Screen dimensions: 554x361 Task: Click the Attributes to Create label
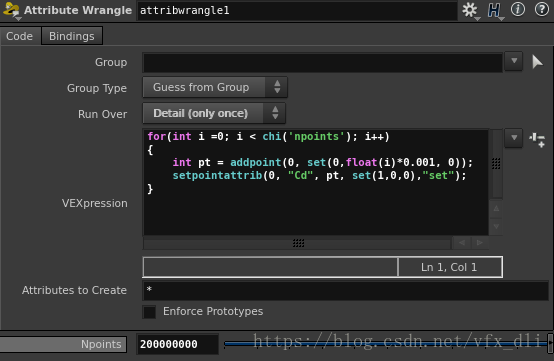click(74, 290)
